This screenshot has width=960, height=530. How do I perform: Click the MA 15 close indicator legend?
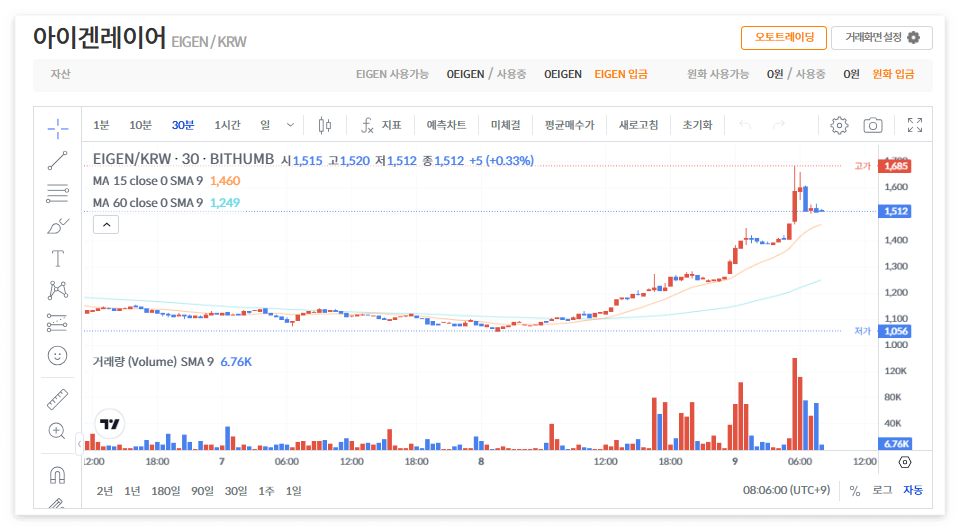148,181
